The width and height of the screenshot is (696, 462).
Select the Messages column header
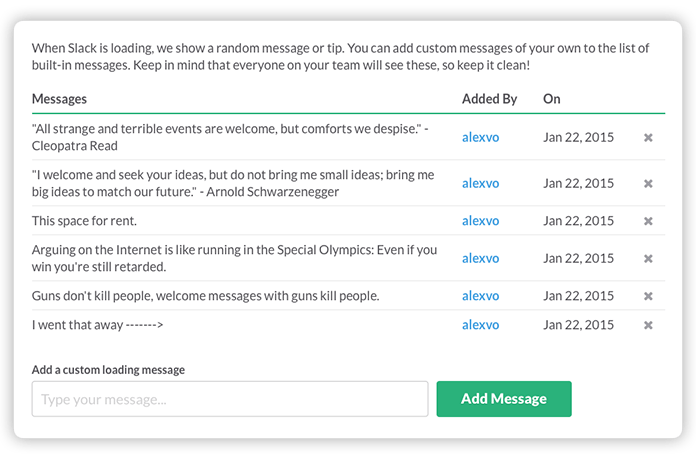[59, 99]
